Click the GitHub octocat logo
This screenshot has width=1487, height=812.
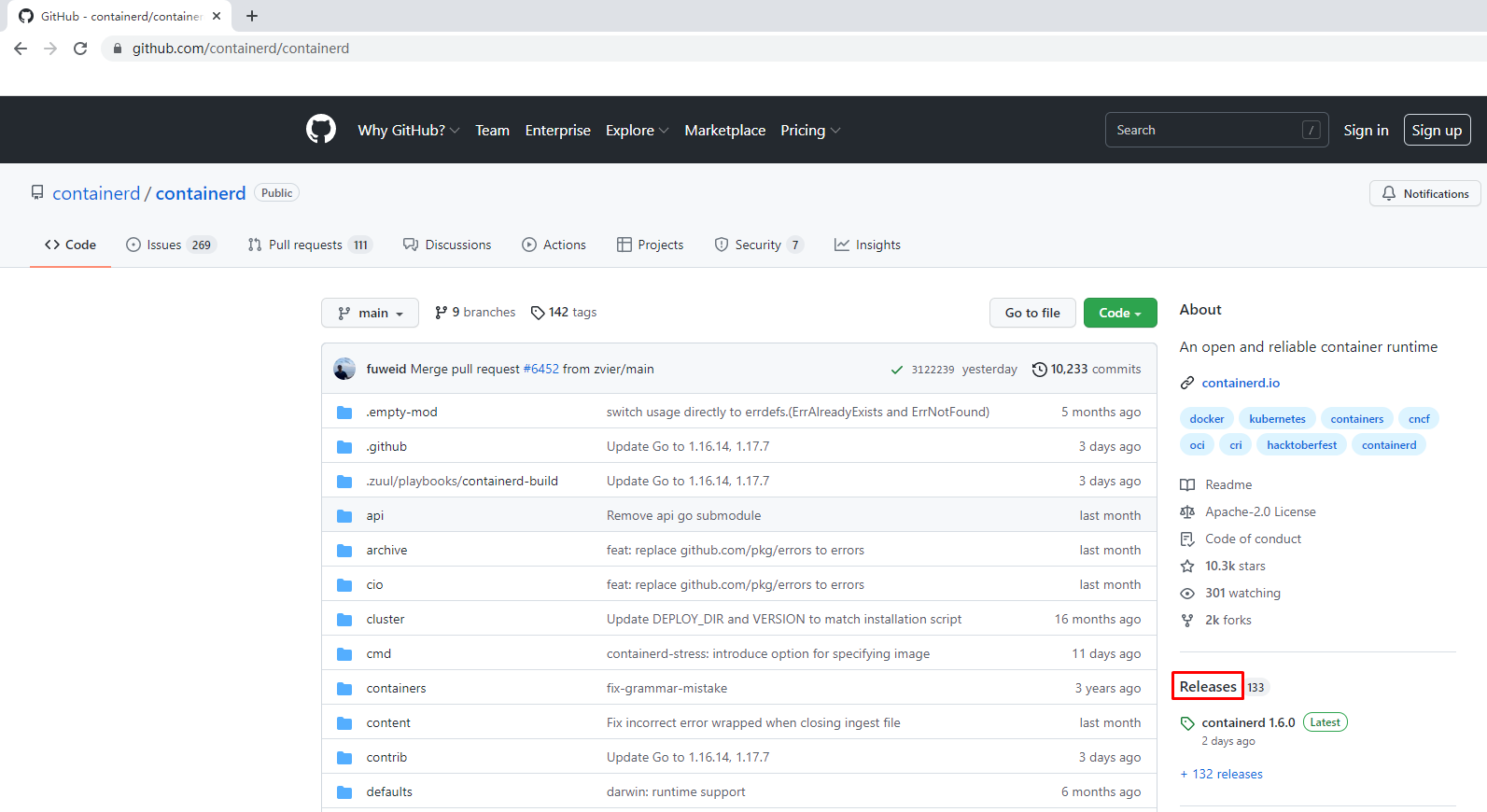321,130
